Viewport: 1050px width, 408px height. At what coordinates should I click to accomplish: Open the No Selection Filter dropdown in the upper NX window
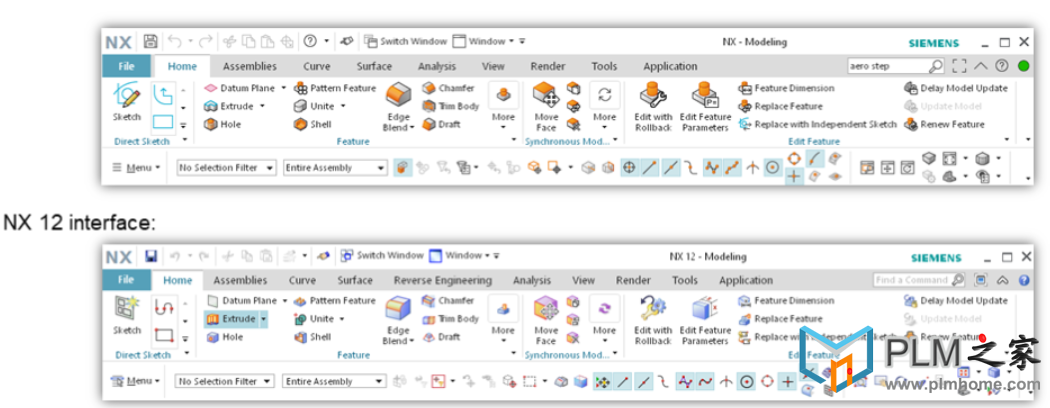point(226,167)
